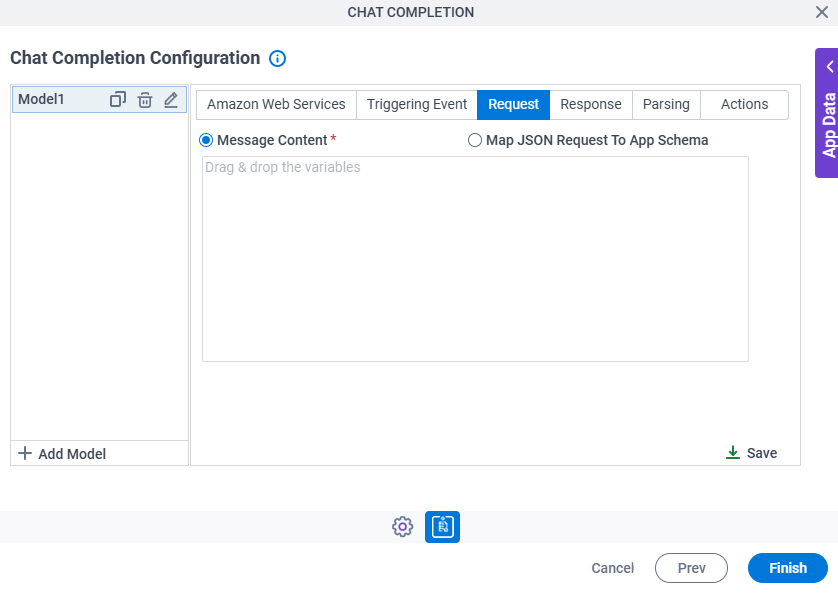This screenshot has height=593, width=838.
Task: Select the Message Content radio button
Action: pyautogui.click(x=206, y=140)
